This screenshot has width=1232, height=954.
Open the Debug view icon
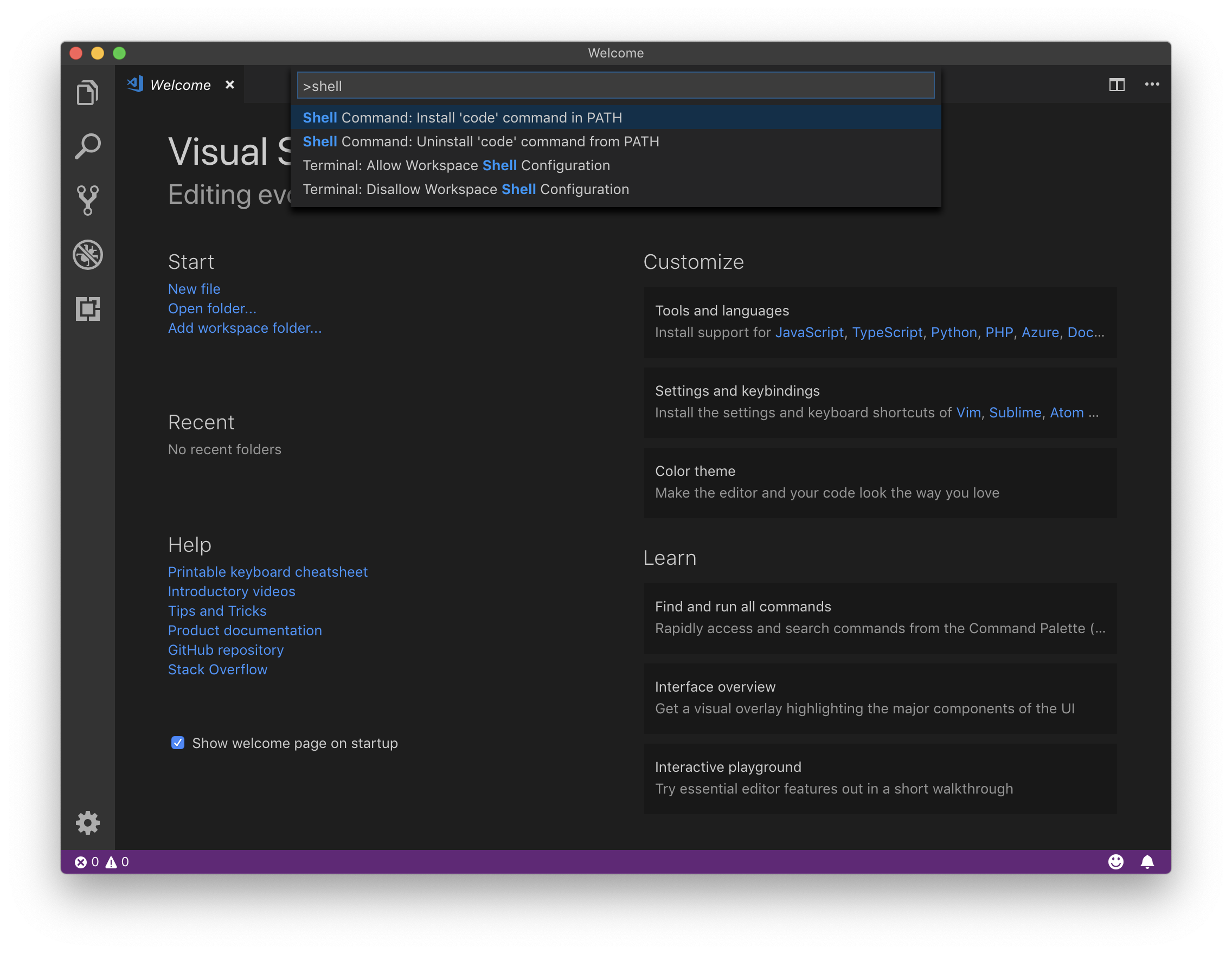(87, 255)
